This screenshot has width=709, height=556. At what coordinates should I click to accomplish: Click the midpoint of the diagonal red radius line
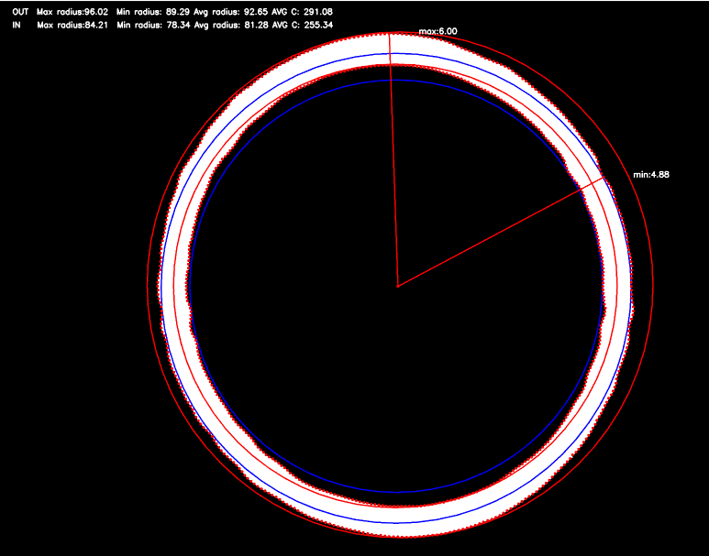point(502,232)
